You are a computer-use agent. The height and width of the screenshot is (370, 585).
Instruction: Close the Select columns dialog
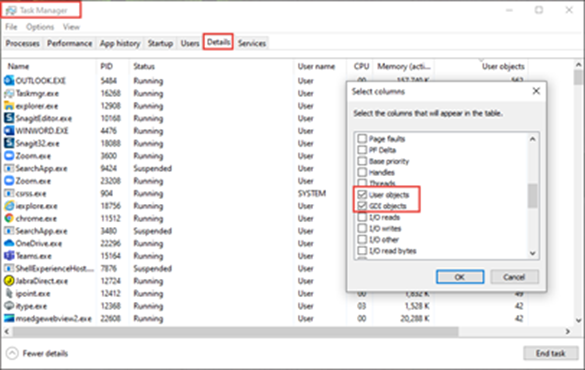coord(536,91)
